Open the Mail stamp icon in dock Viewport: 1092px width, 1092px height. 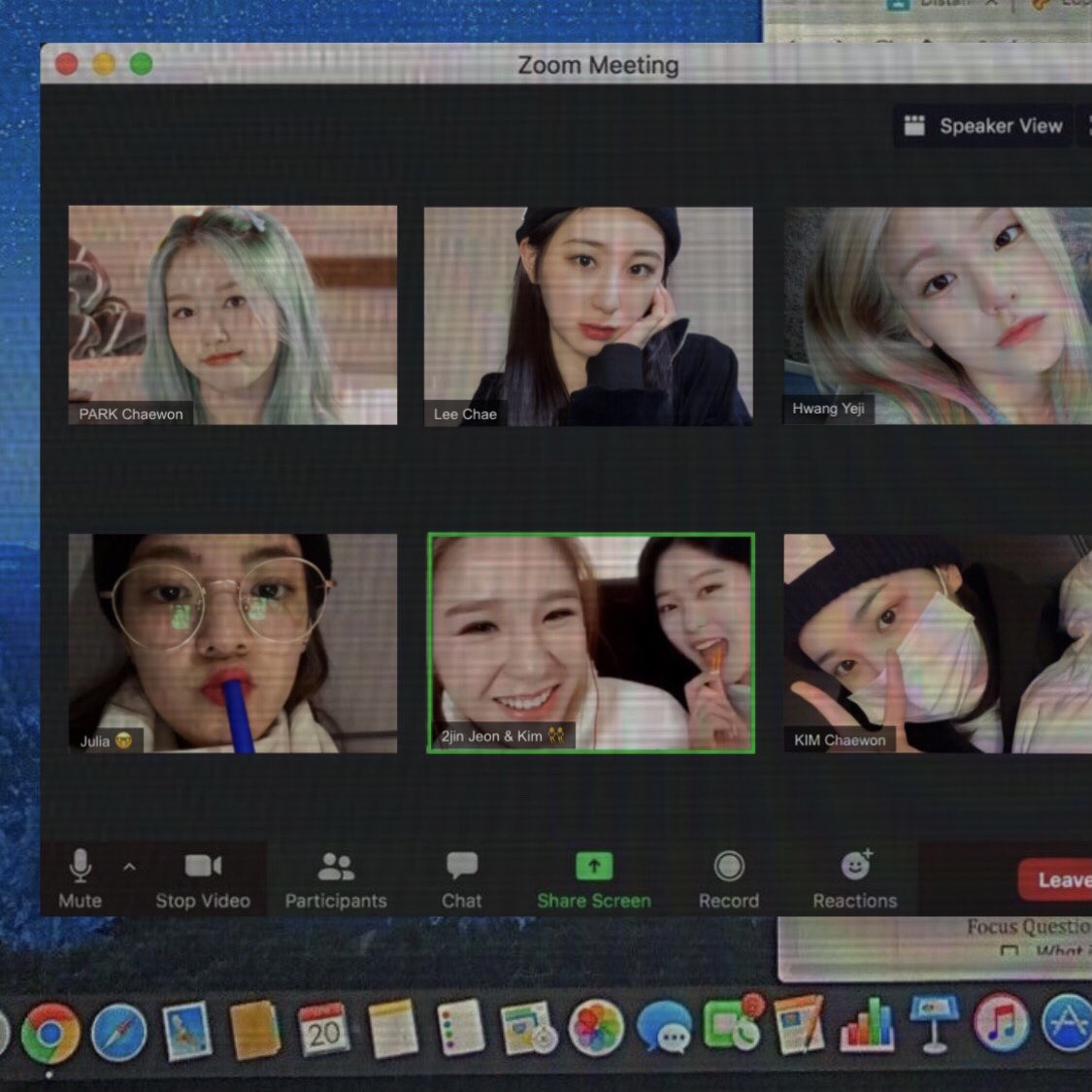(186, 1032)
